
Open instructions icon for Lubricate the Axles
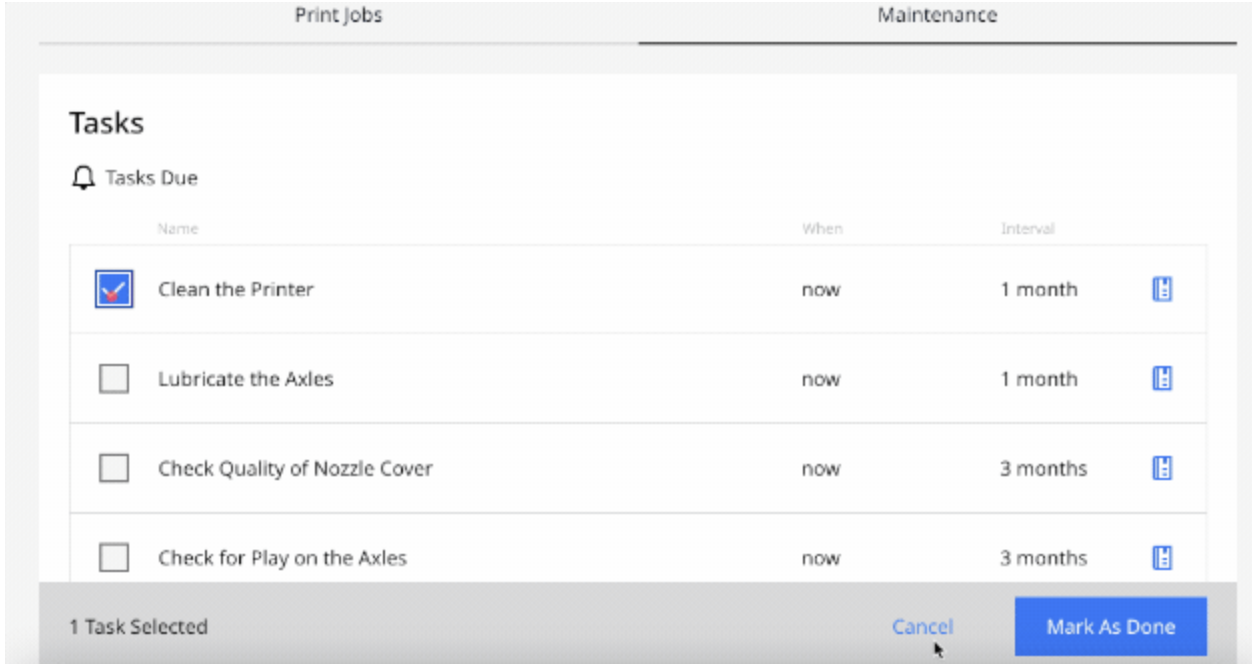1162,379
